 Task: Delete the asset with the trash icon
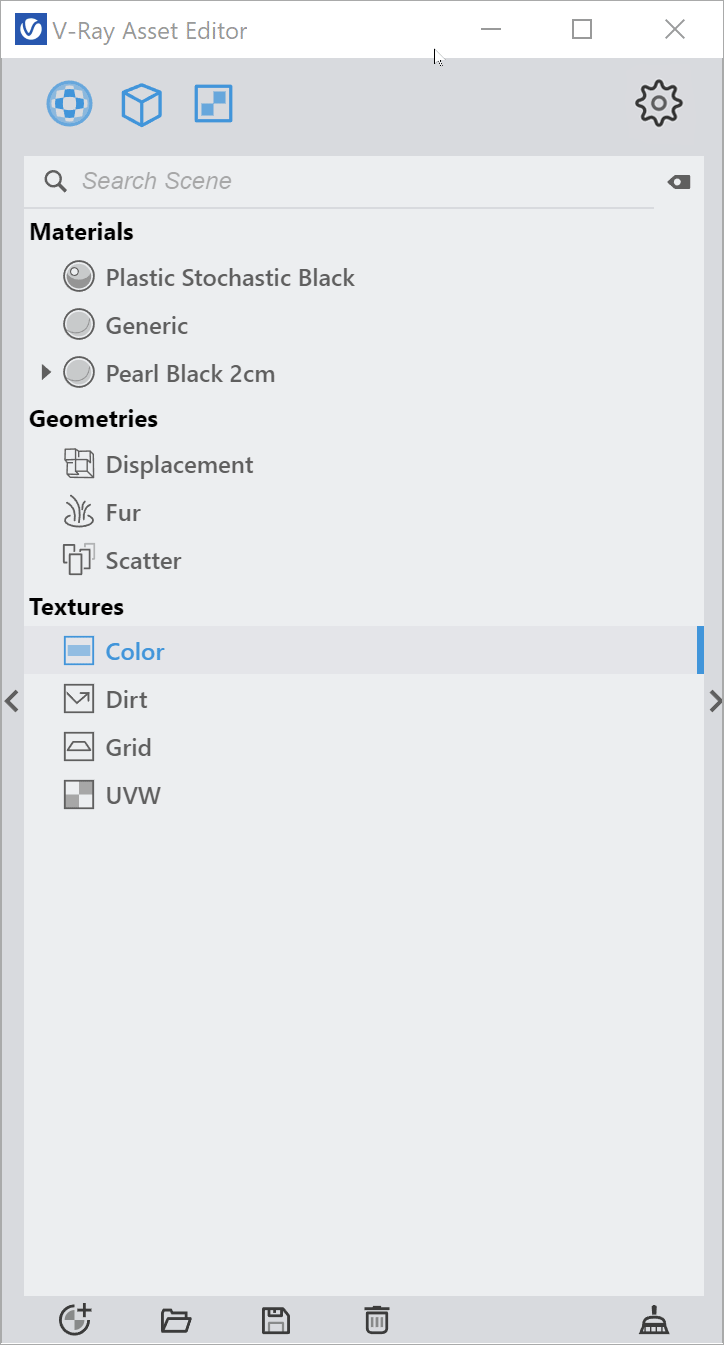point(376,1320)
